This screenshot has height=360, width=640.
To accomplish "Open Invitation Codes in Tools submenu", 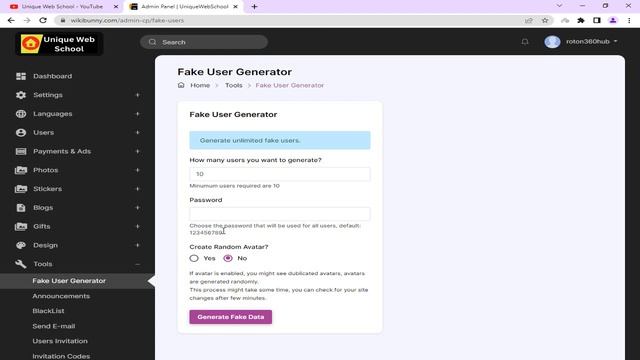I will tap(61, 356).
